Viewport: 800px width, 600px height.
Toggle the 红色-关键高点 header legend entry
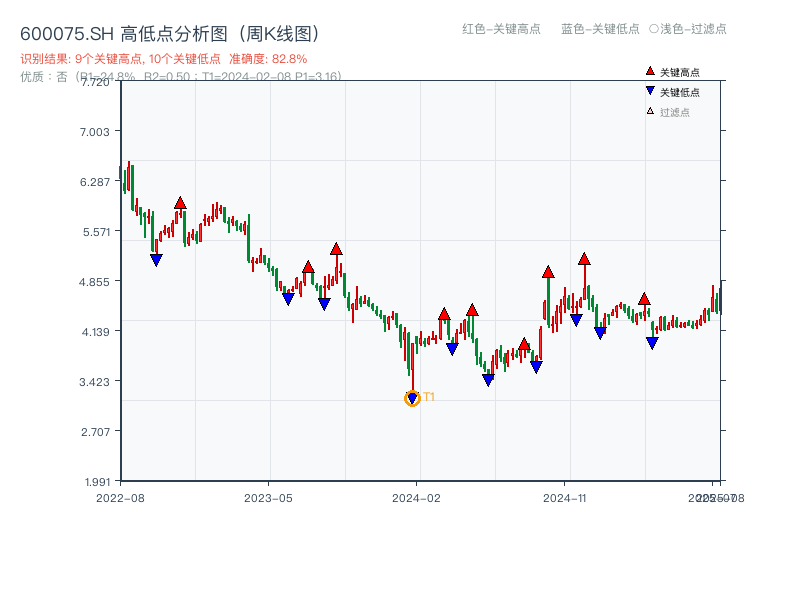click(x=500, y=29)
